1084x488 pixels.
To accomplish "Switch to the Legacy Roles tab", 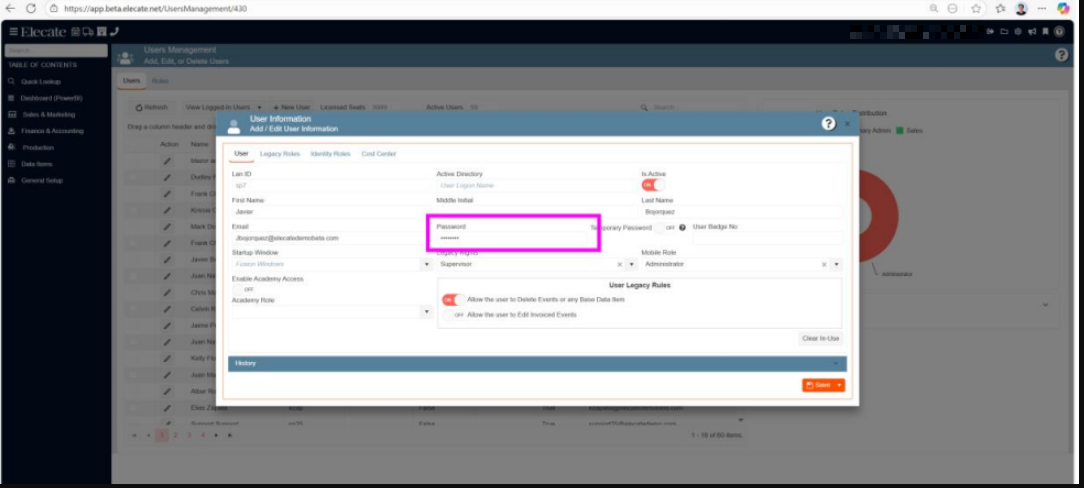I will click(279, 154).
